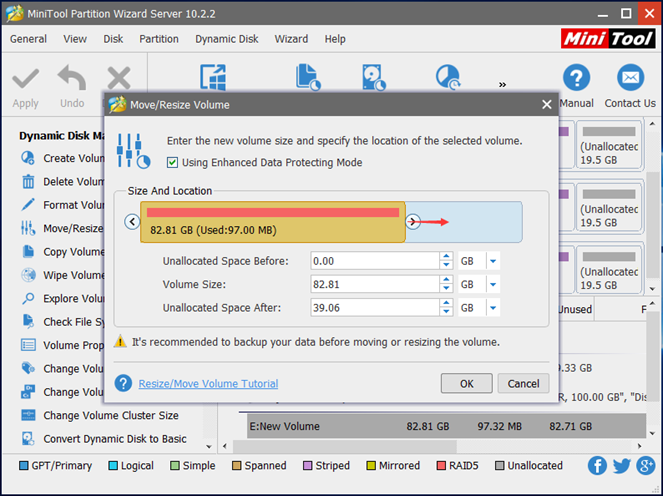Click Cancel in Move/Resize dialog
The image size is (664, 496).
pyautogui.click(x=523, y=383)
